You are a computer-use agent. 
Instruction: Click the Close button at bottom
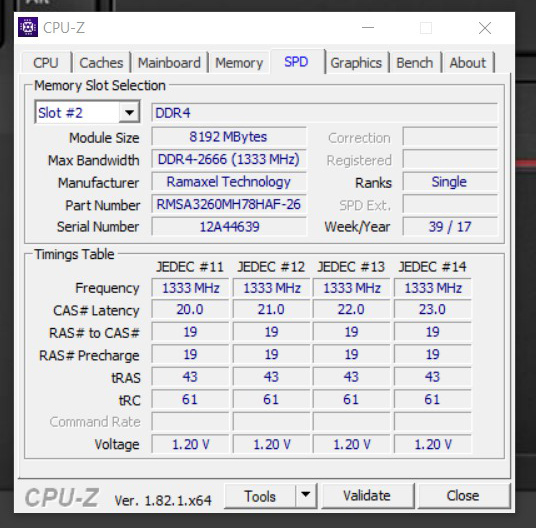(x=463, y=496)
